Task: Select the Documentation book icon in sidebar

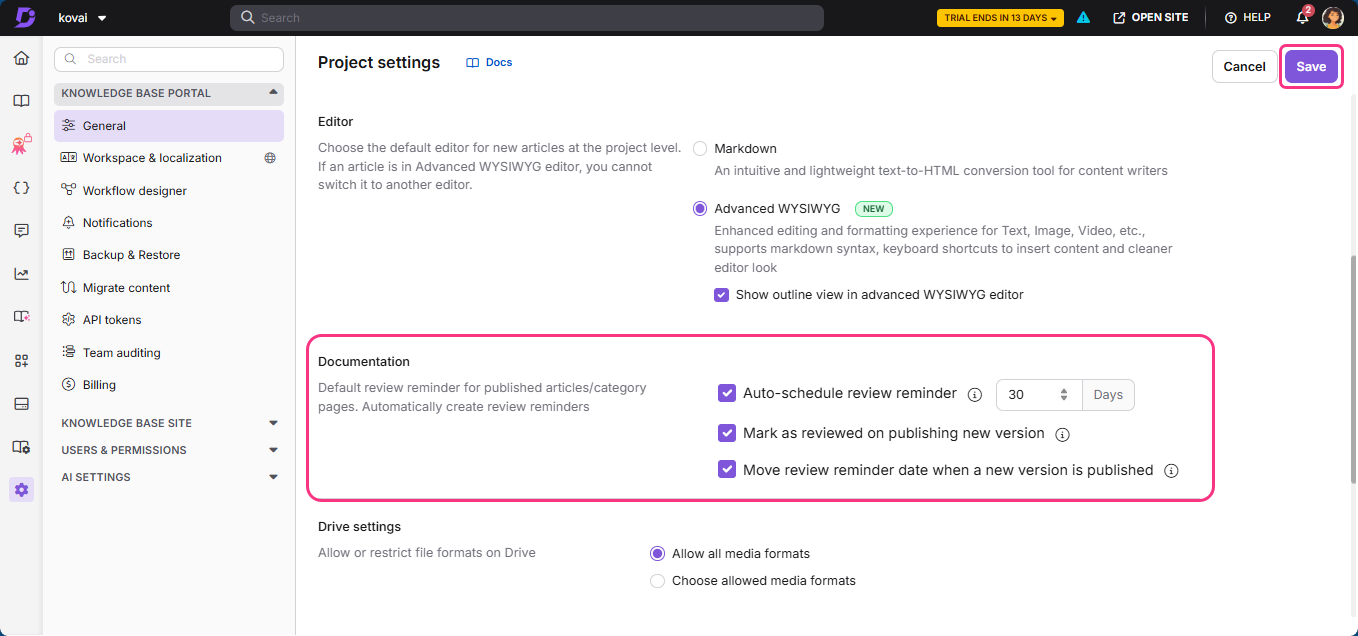Action: (21, 100)
